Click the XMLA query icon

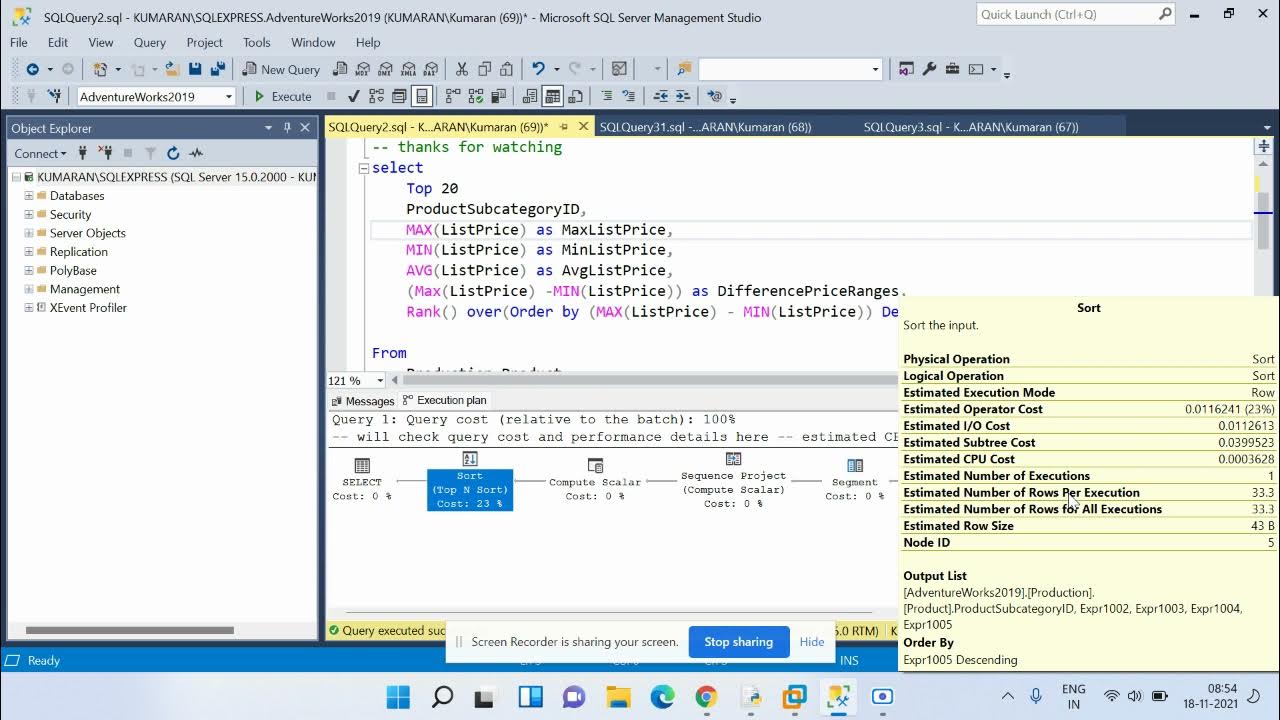(x=408, y=69)
